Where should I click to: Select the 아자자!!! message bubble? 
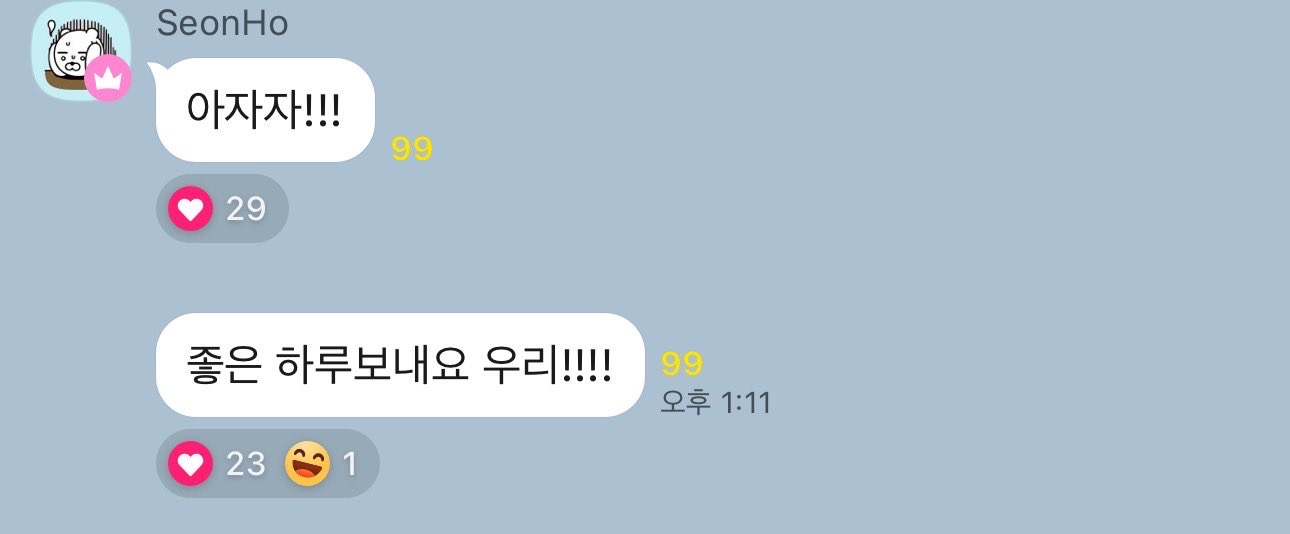click(265, 110)
